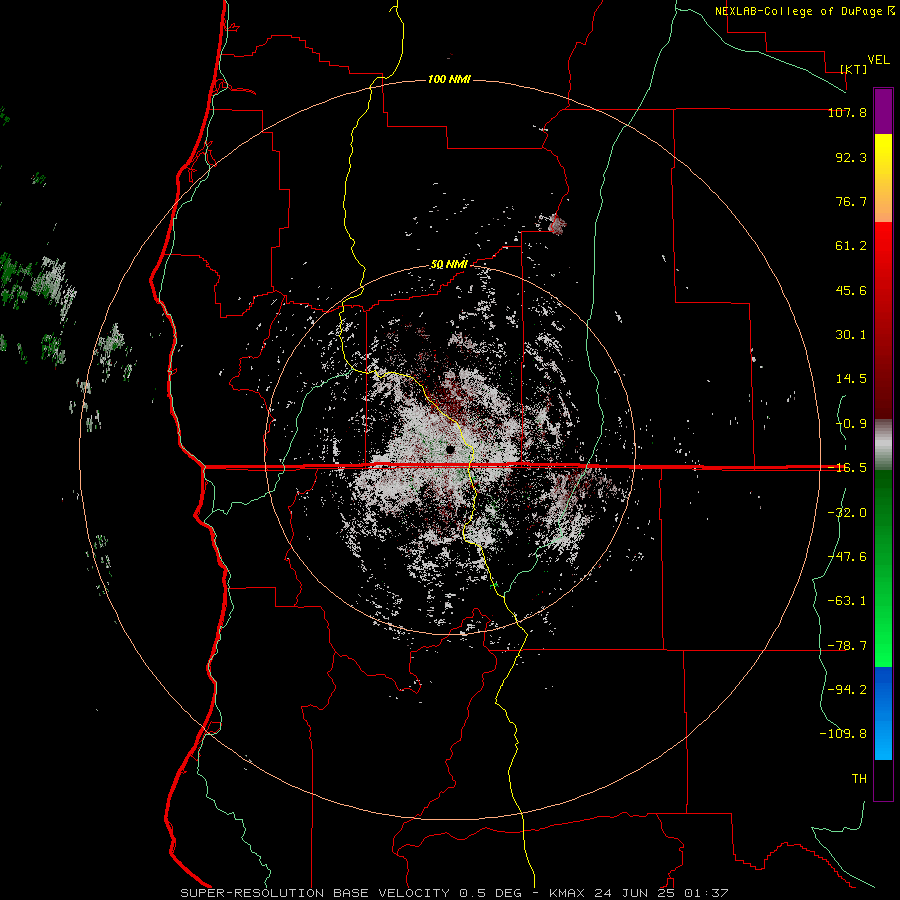The height and width of the screenshot is (900, 900).
Task: Click the -78.7 velocity scale value
Action: (x=847, y=646)
